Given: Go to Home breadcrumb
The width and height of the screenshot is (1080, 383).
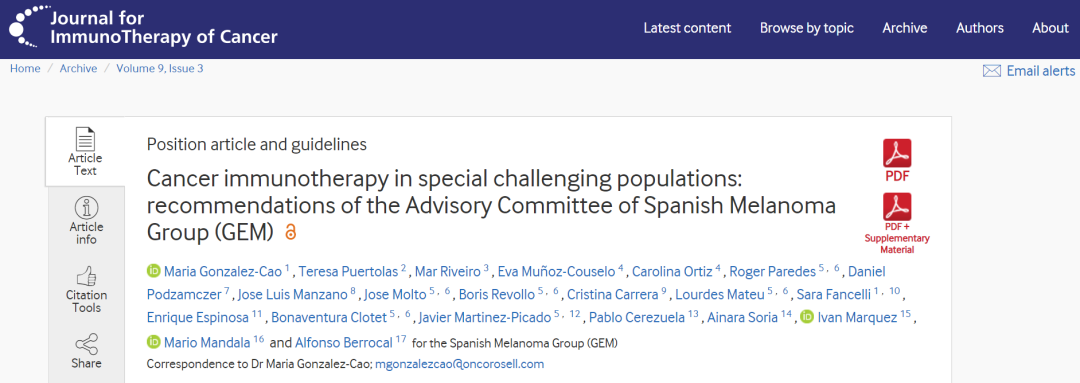Looking at the screenshot, I should [25, 68].
